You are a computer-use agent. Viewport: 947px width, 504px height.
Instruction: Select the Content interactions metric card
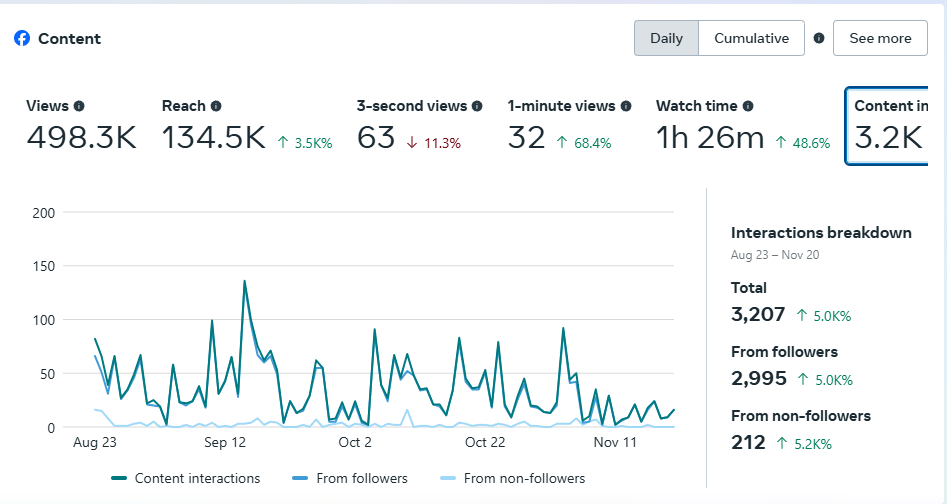point(888,127)
